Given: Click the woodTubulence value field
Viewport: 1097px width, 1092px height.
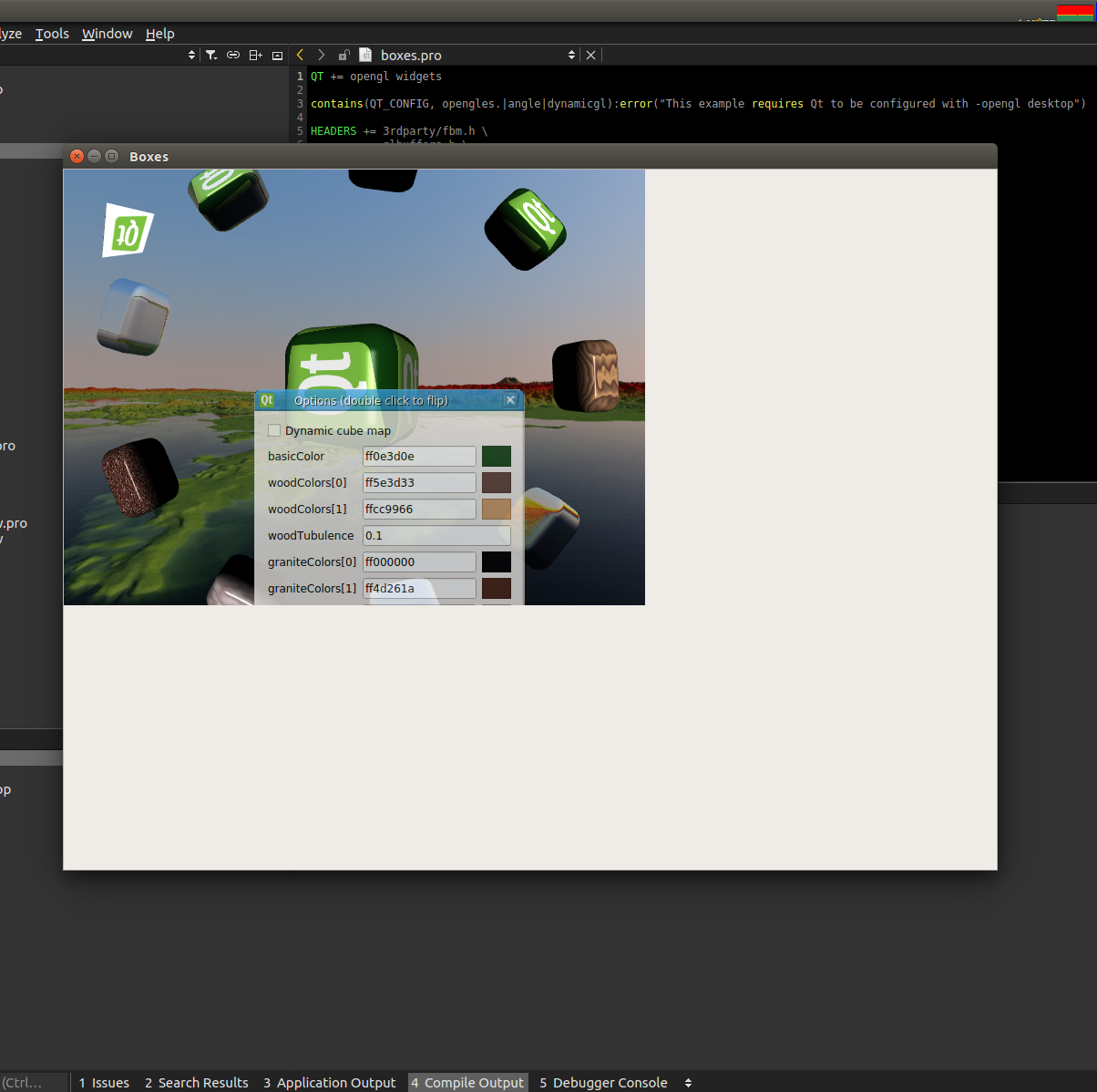Looking at the screenshot, I should 436,535.
